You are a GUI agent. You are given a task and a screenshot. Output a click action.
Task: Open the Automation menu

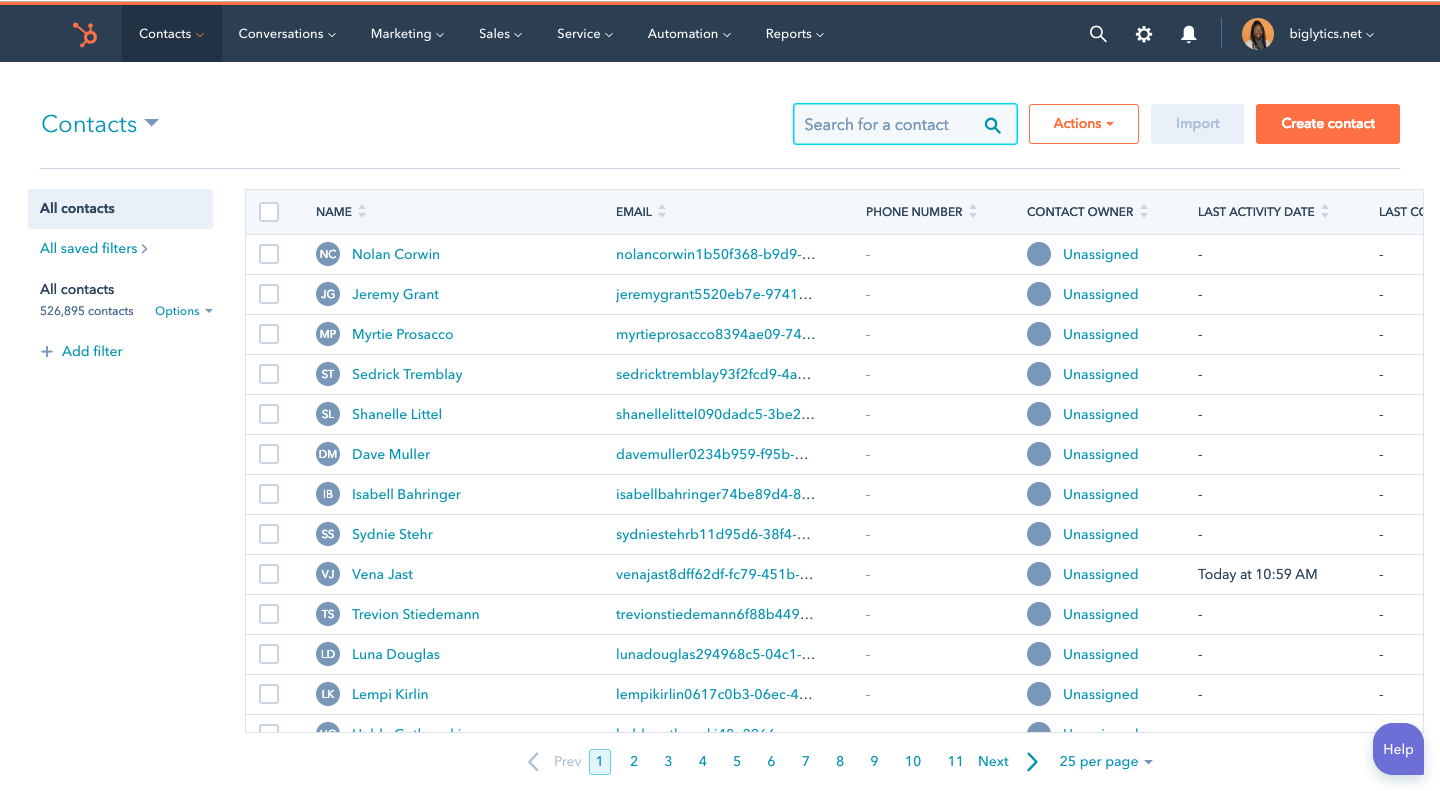(x=688, y=33)
